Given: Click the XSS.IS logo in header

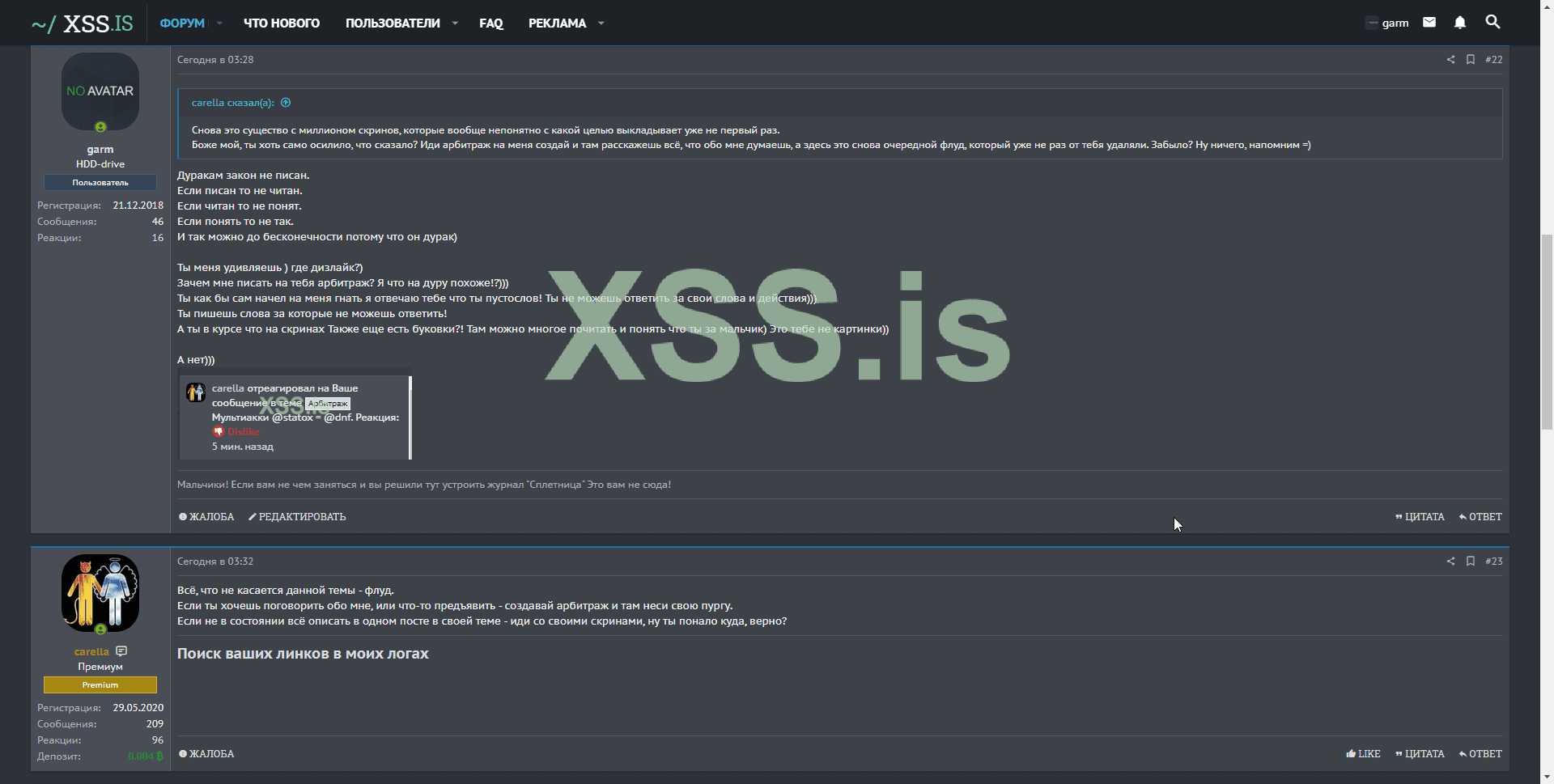Looking at the screenshot, I should pyautogui.click(x=83, y=23).
